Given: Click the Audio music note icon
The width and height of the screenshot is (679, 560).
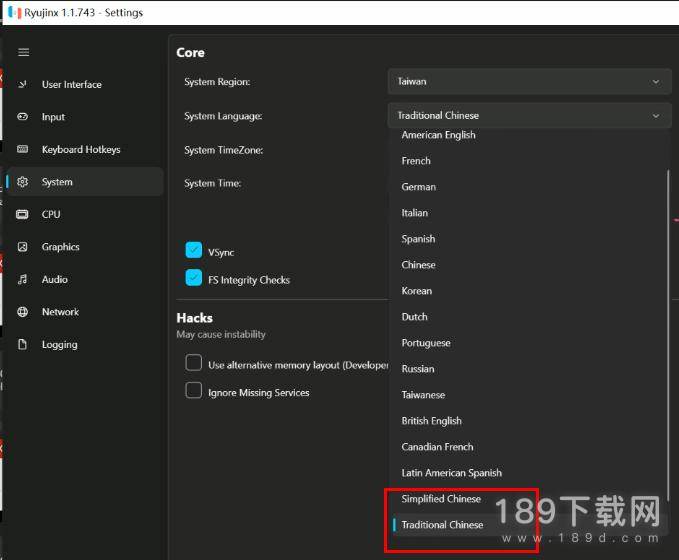Looking at the screenshot, I should click(23, 279).
